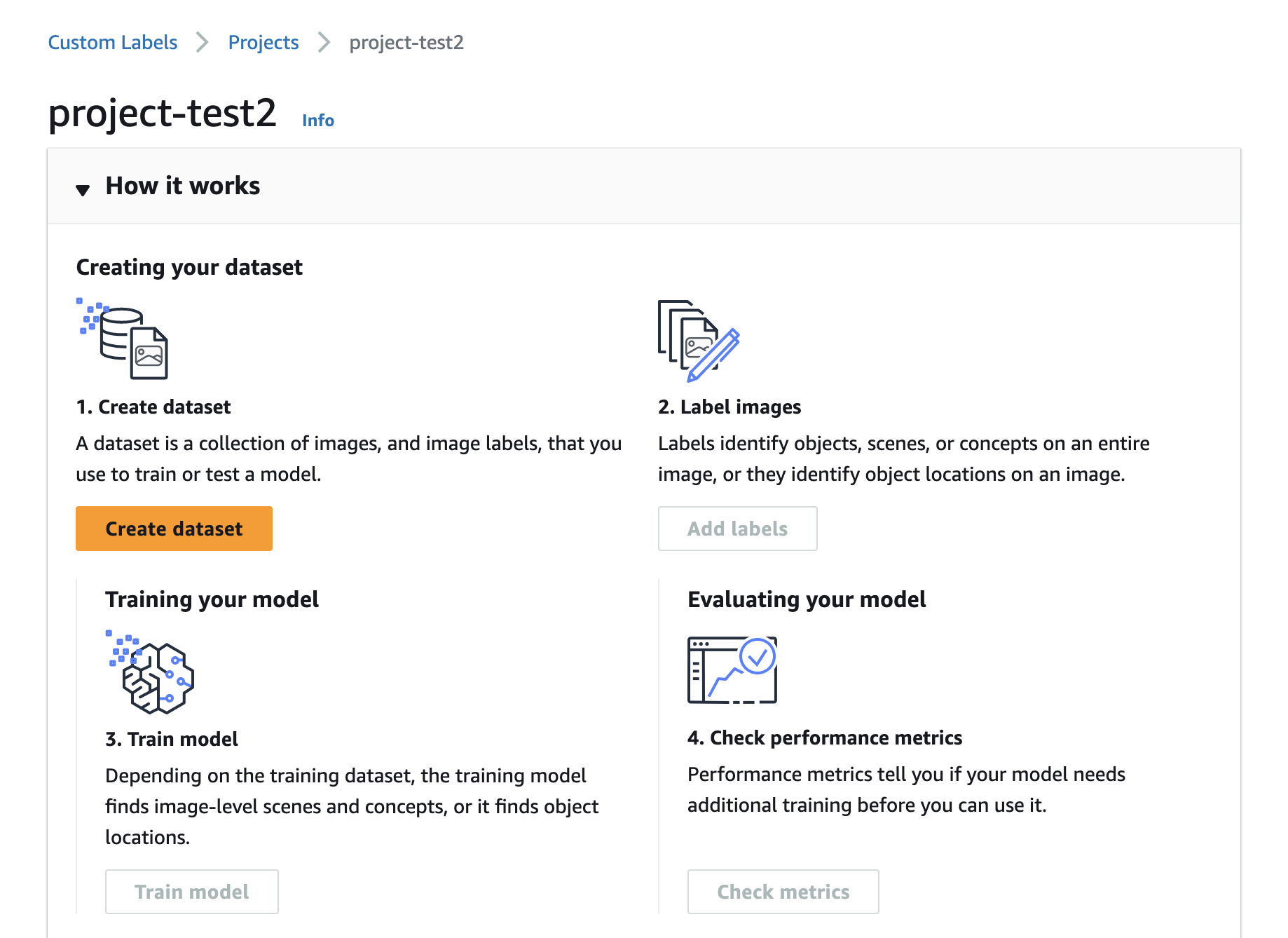Click the Check performance metrics chart icon

732,669
